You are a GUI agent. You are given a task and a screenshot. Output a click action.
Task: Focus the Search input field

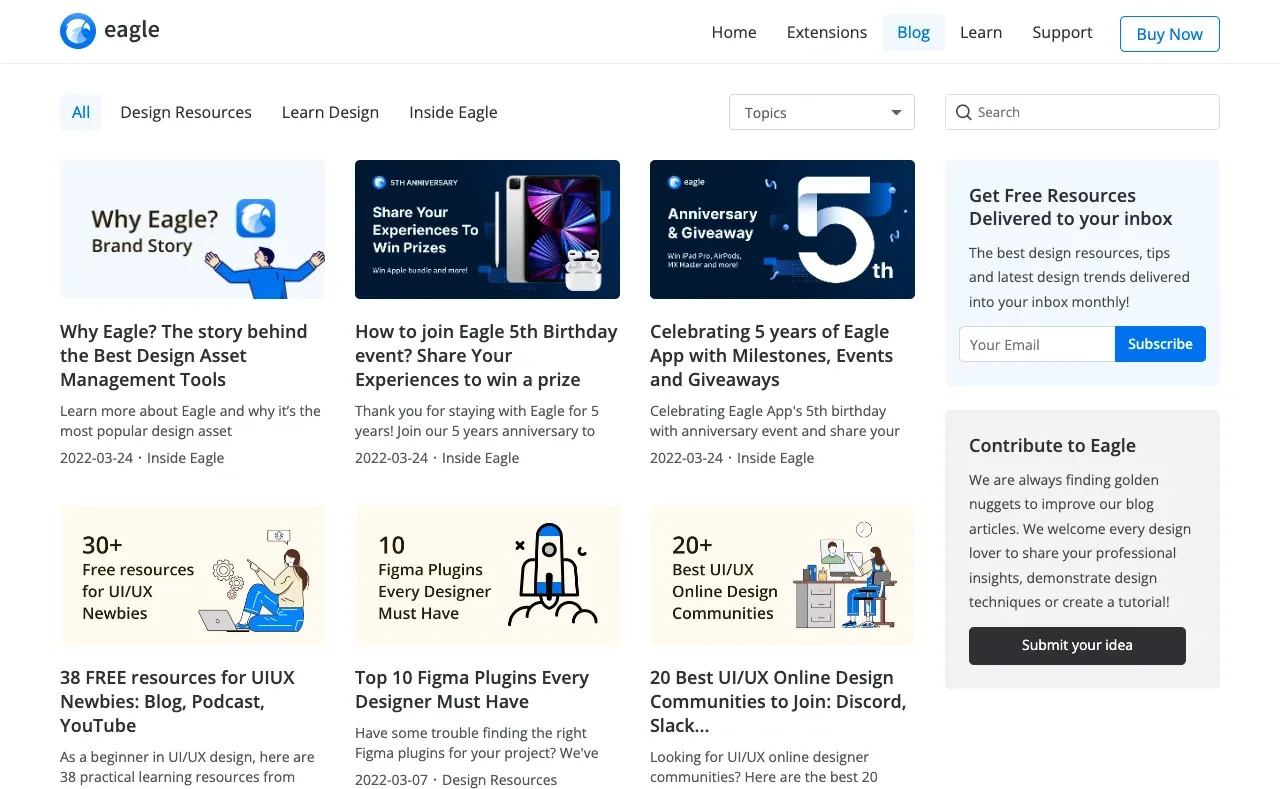(x=1082, y=112)
